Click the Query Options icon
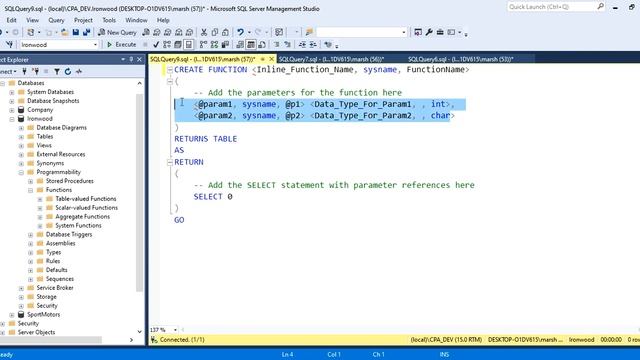640x360 pixels. 178,44
